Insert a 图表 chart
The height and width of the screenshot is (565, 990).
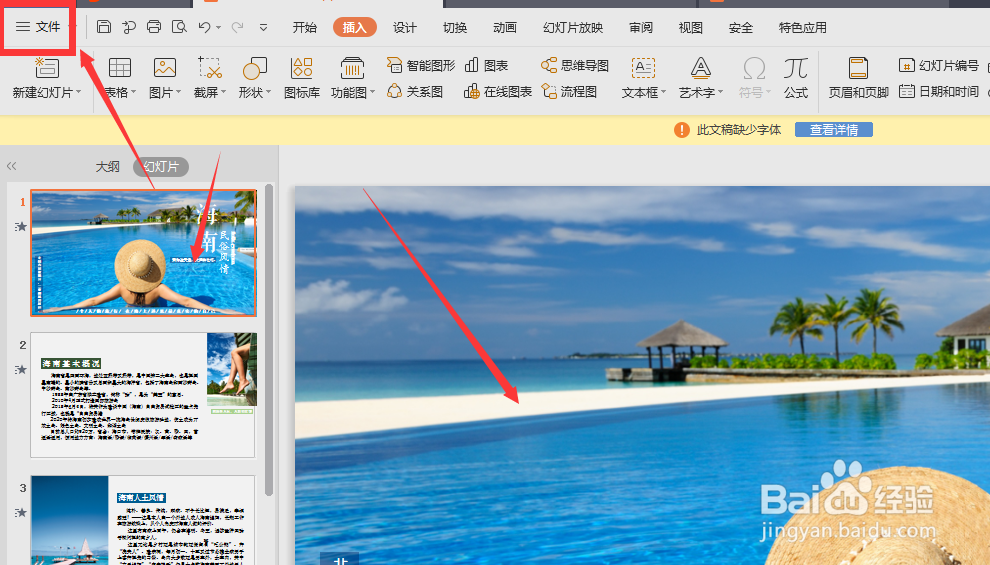(x=486, y=65)
